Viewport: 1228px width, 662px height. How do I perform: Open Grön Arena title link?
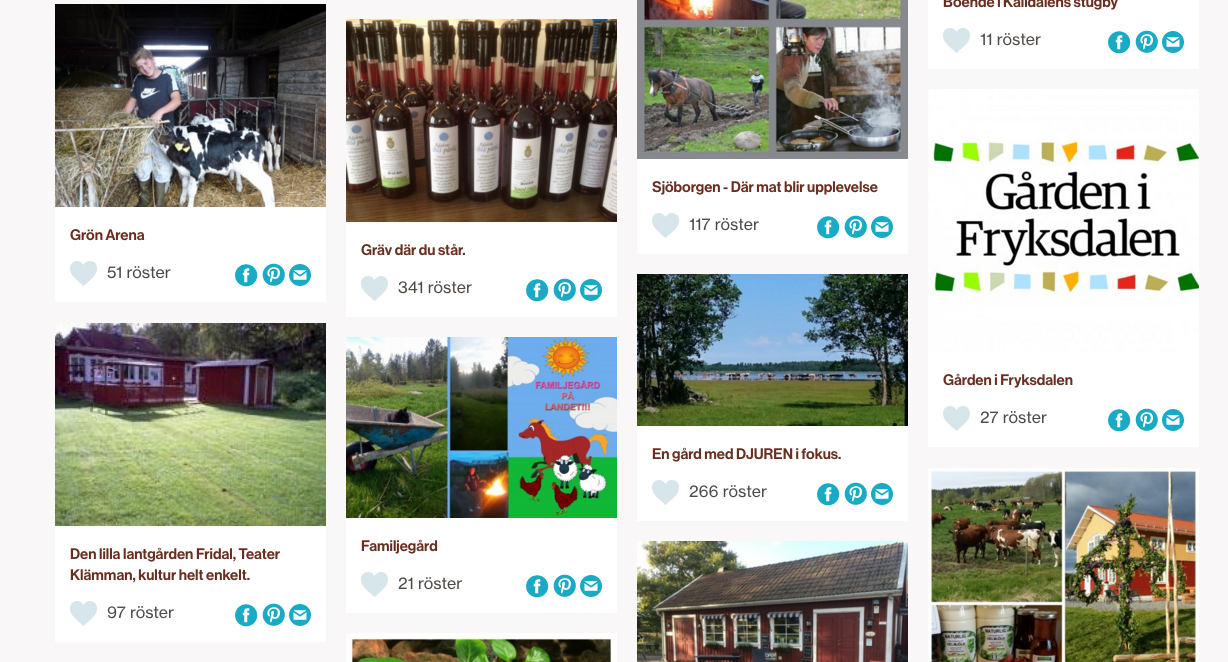[x=107, y=235]
